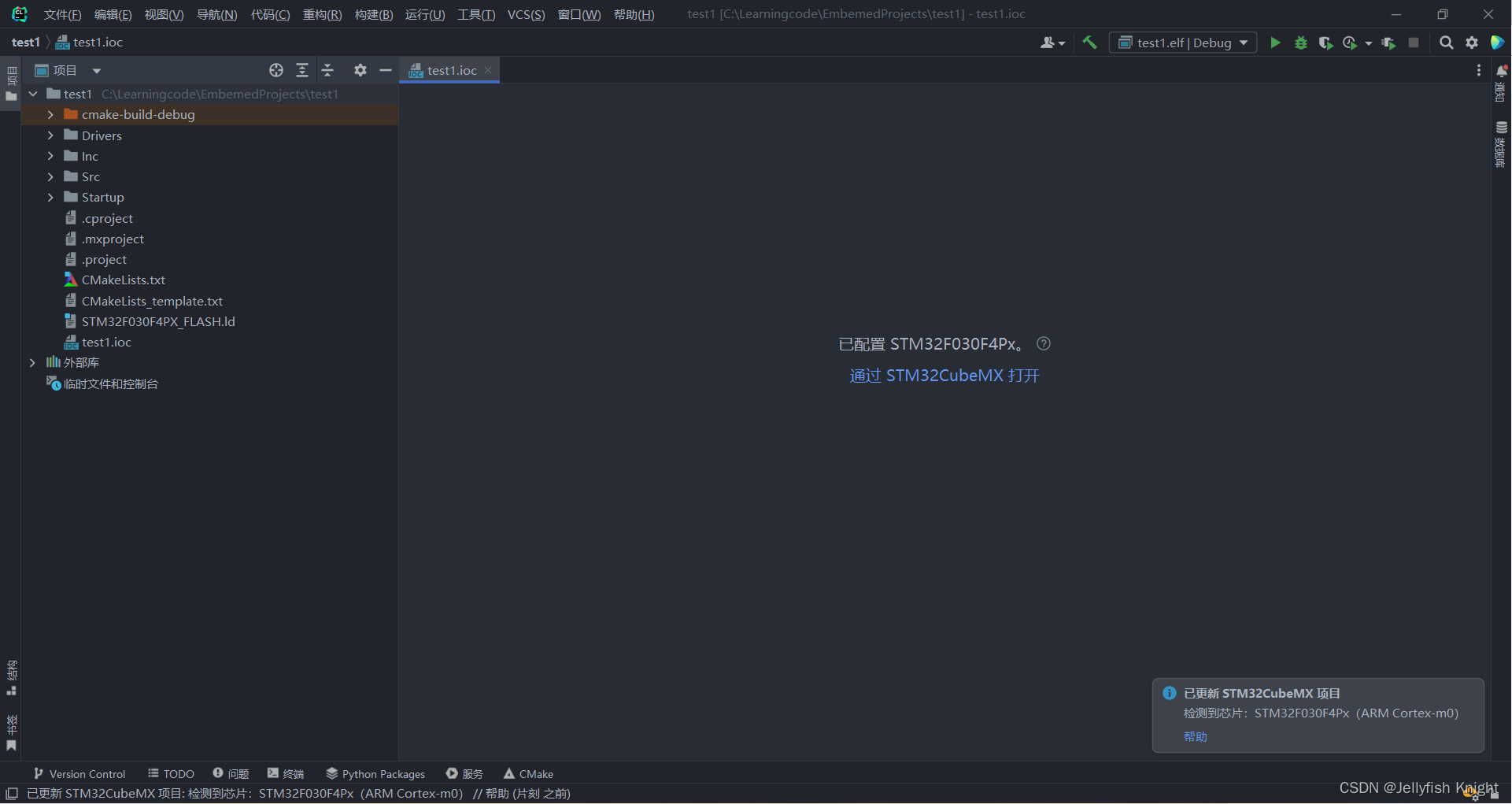Click the 通过 STM32CubeMX 打开 link
The image size is (1512, 804).
point(944,376)
